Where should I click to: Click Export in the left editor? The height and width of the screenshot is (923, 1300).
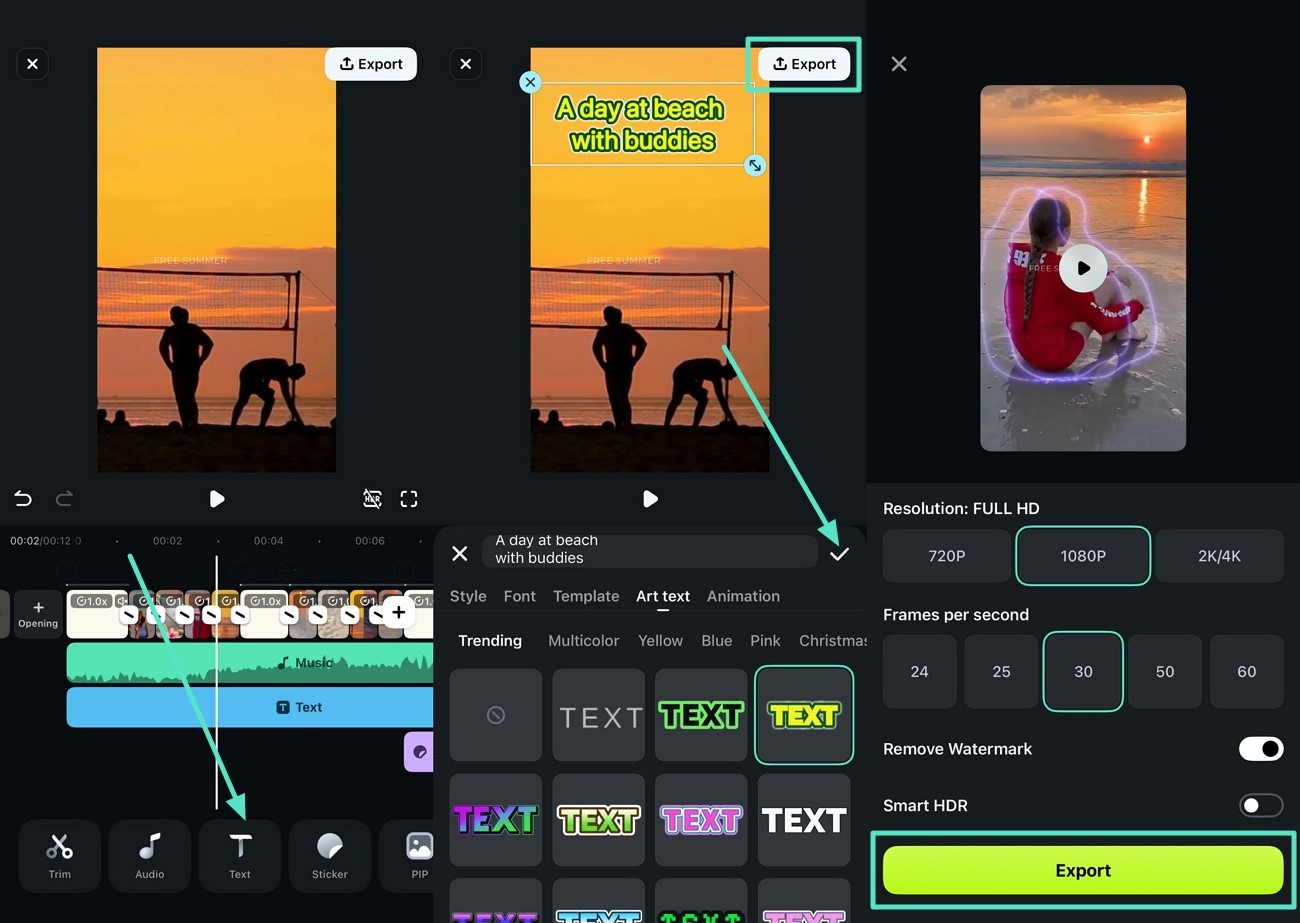pos(371,64)
